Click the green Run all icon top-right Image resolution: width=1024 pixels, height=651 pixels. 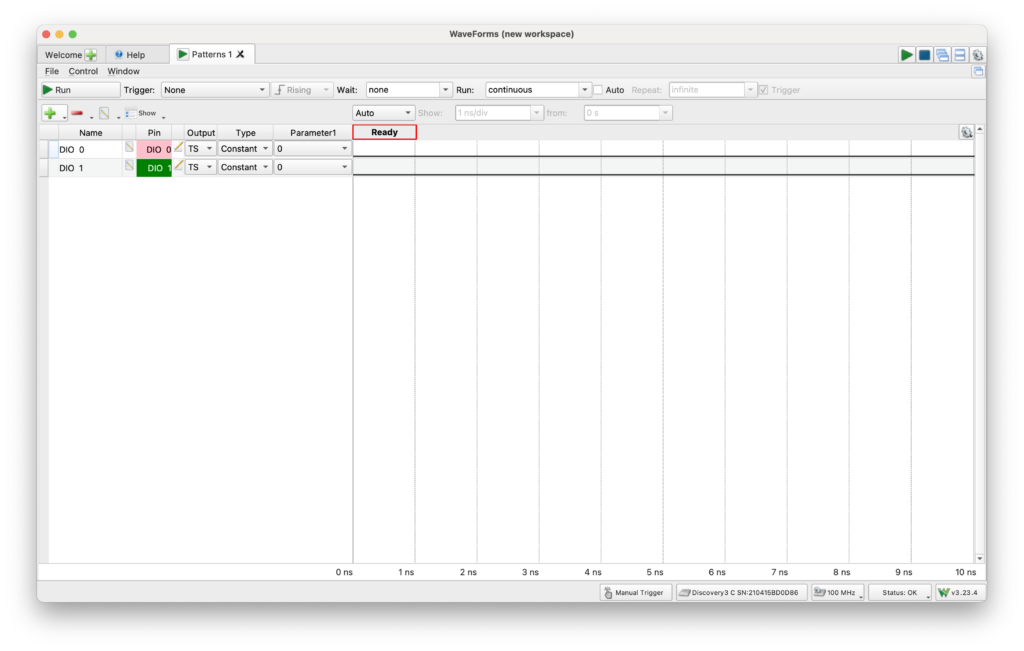pos(906,55)
